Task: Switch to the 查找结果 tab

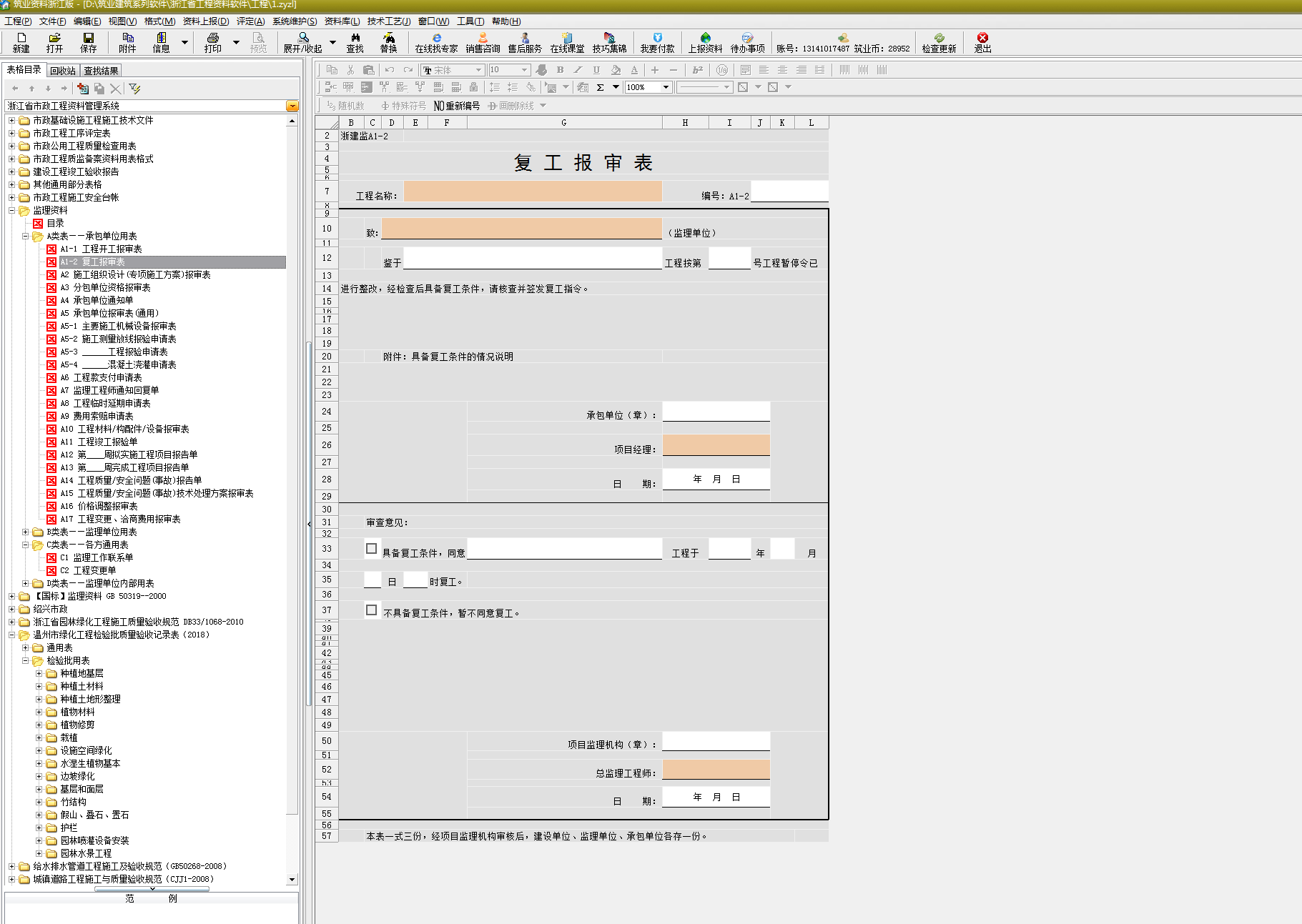Action: click(101, 71)
